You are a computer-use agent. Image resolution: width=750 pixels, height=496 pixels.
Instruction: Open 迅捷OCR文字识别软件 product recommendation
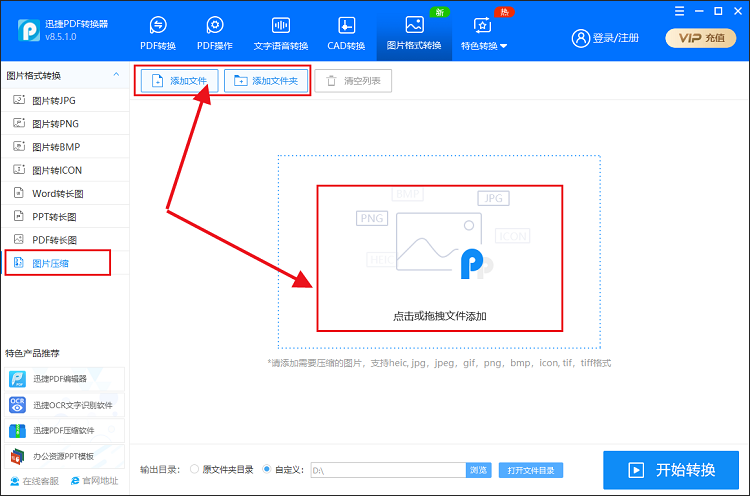coord(65,405)
